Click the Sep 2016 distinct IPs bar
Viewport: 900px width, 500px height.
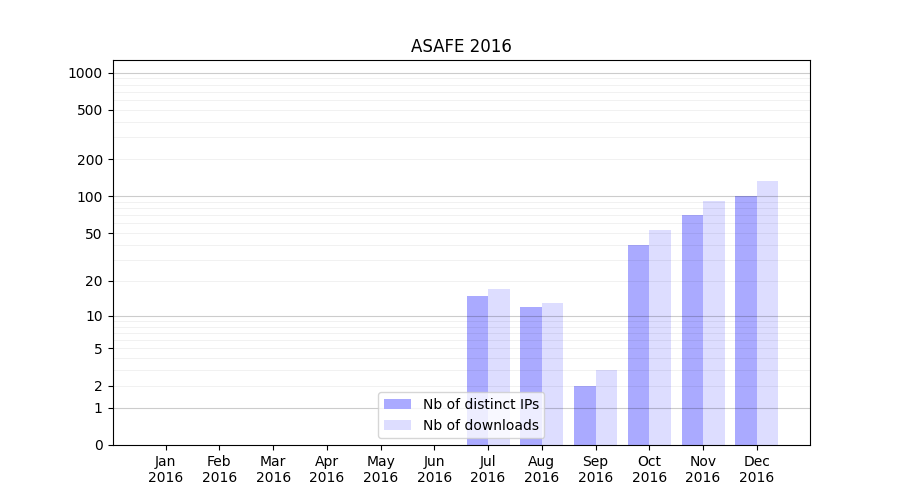[585, 415]
